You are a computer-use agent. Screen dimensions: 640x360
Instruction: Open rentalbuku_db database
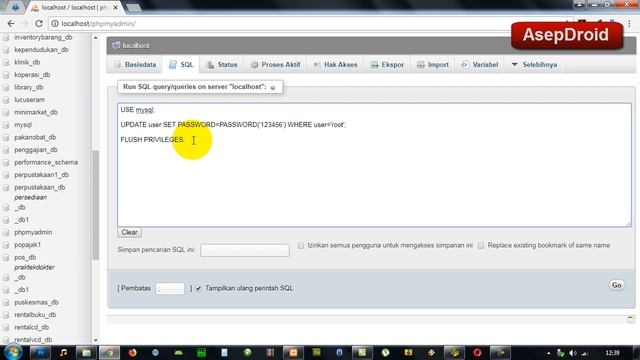pos(35,315)
